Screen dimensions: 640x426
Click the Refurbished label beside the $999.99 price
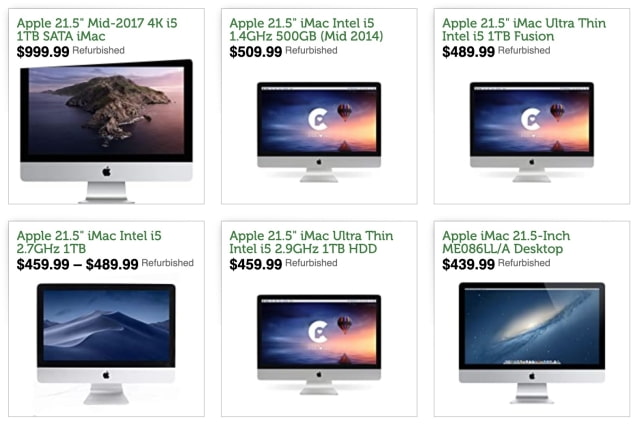tap(98, 51)
